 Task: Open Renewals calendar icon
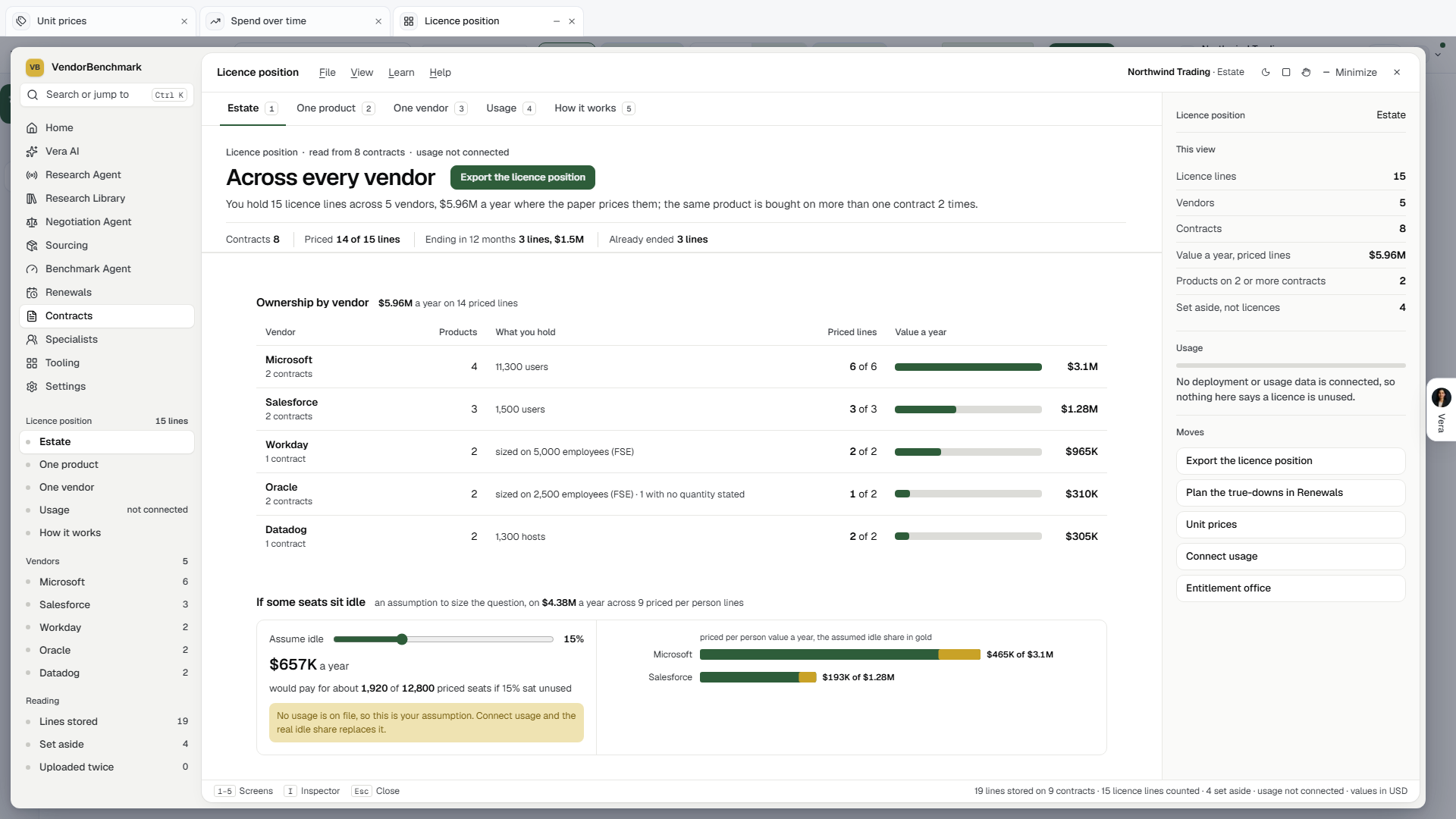click(x=32, y=293)
